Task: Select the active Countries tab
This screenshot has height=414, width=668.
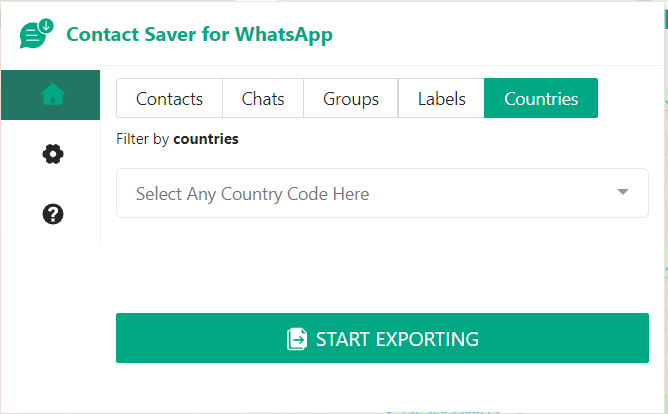Action: tap(541, 99)
